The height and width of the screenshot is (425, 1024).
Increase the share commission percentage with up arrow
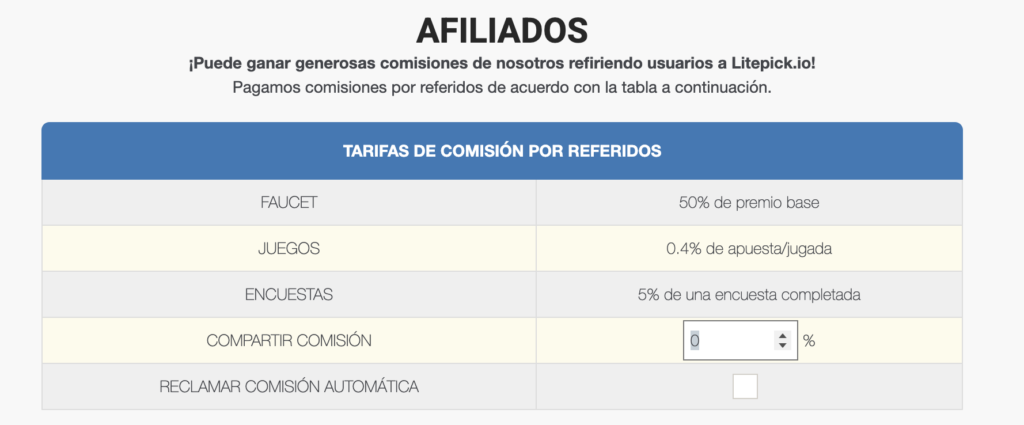pyautogui.click(x=782, y=336)
